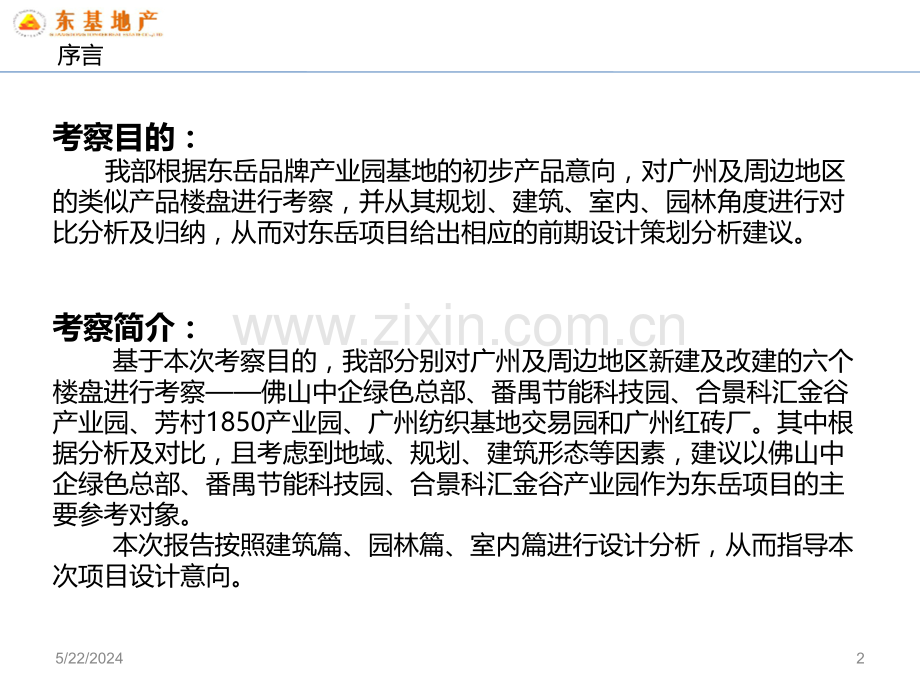Click slide page number 2
This screenshot has height=690, width=920.
click(860, 658)
